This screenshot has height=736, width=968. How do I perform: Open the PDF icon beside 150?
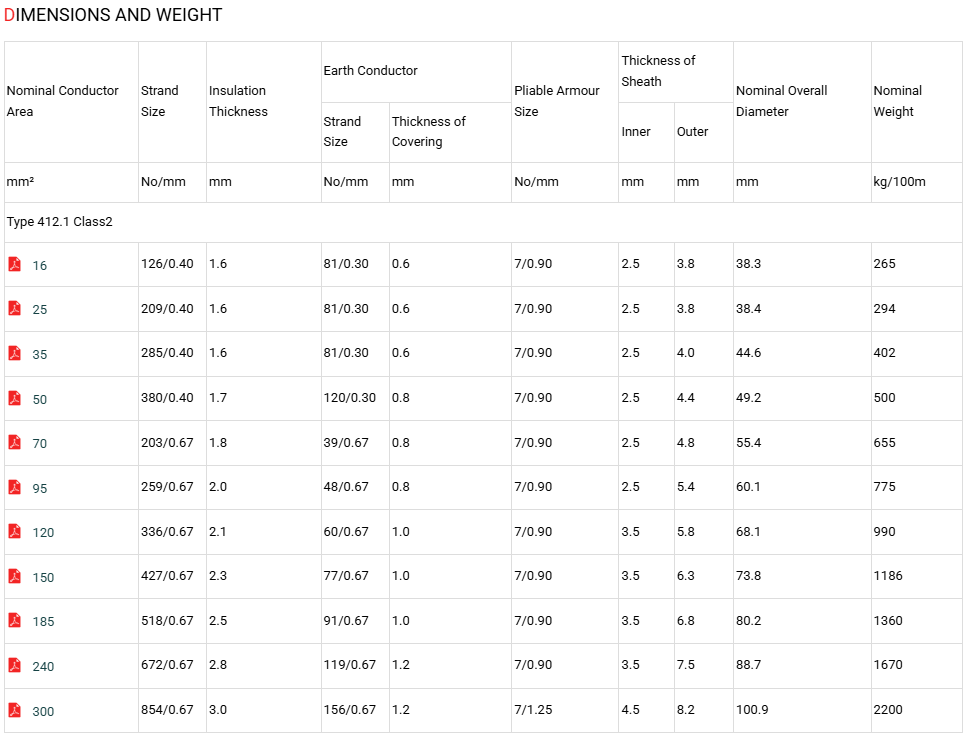pyautogui.click(x=15, y=576)
